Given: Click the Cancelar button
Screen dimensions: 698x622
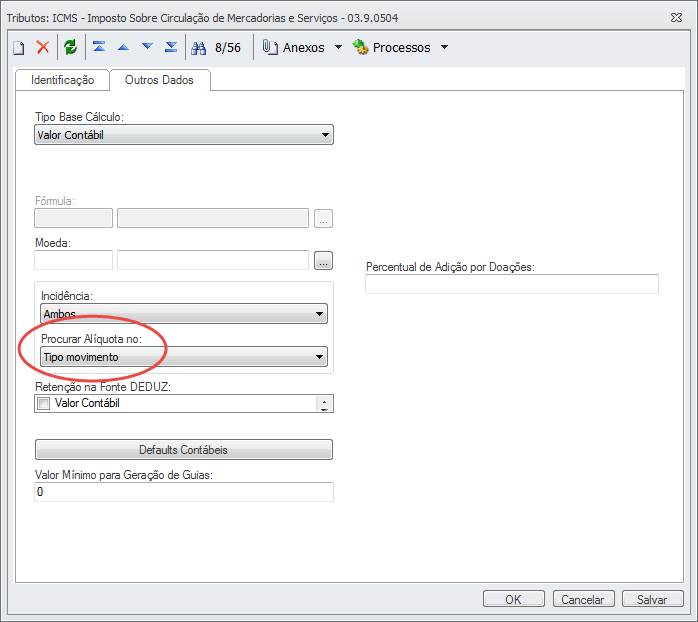Looking at the screenshot, I should (x=583, y=599).
